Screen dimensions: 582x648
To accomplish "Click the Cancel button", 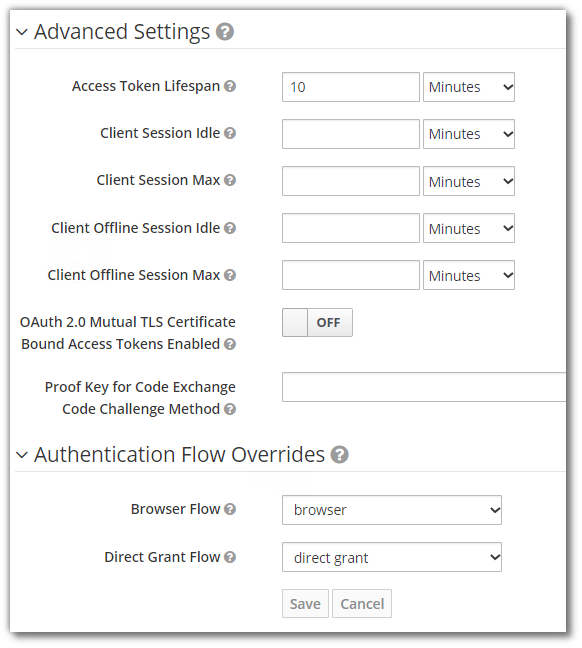I will coord(362,604).
